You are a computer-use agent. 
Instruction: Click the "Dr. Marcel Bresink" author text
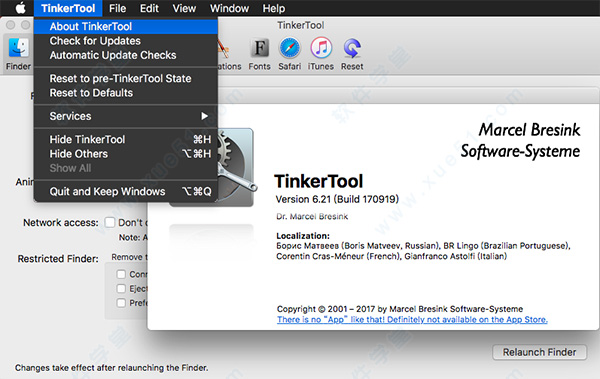pos(312,216)
